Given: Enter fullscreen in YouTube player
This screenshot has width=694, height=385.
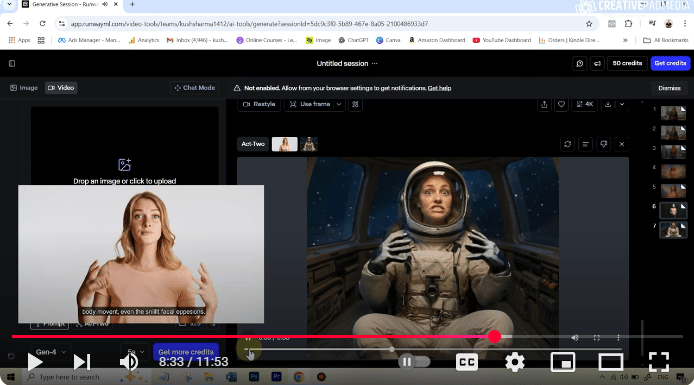Looking at the screenshot, I should click(659, 362).
